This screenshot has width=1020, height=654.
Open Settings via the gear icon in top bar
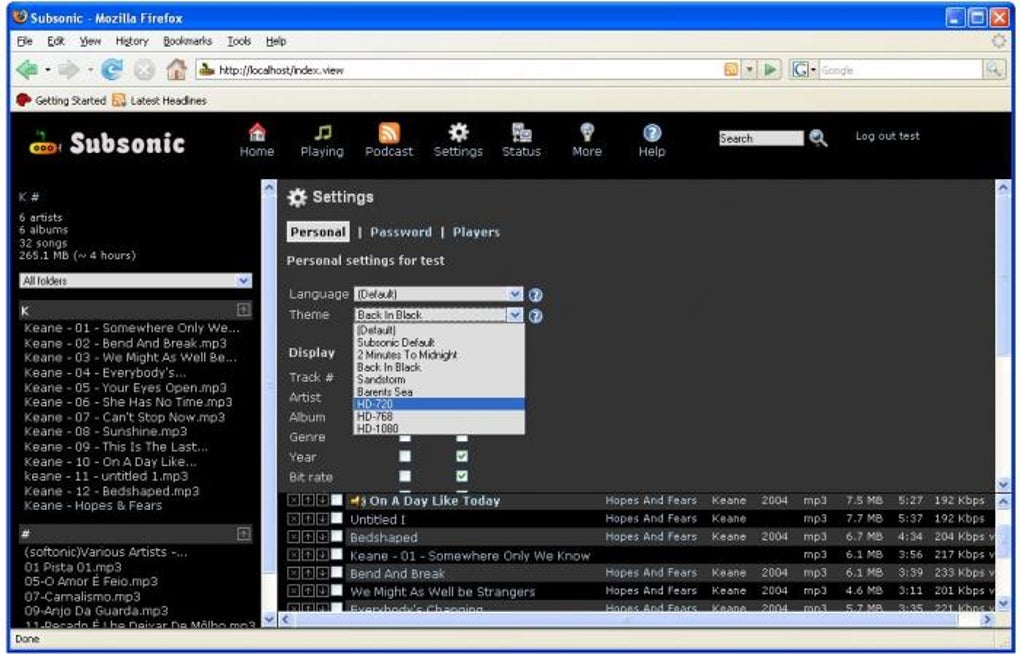(x=459, y=133)
